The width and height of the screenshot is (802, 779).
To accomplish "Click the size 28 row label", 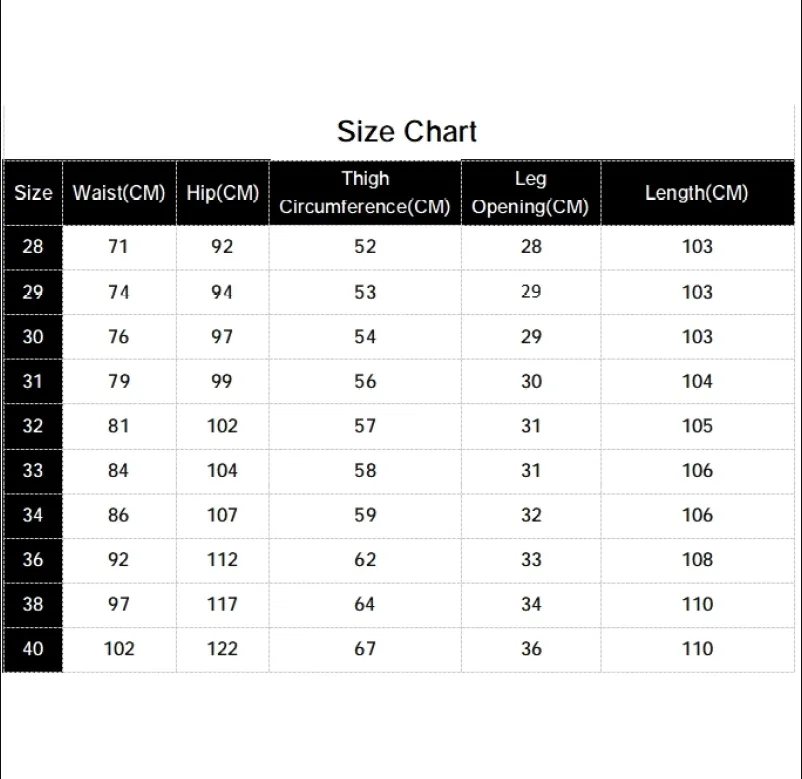I will [33, 247].
